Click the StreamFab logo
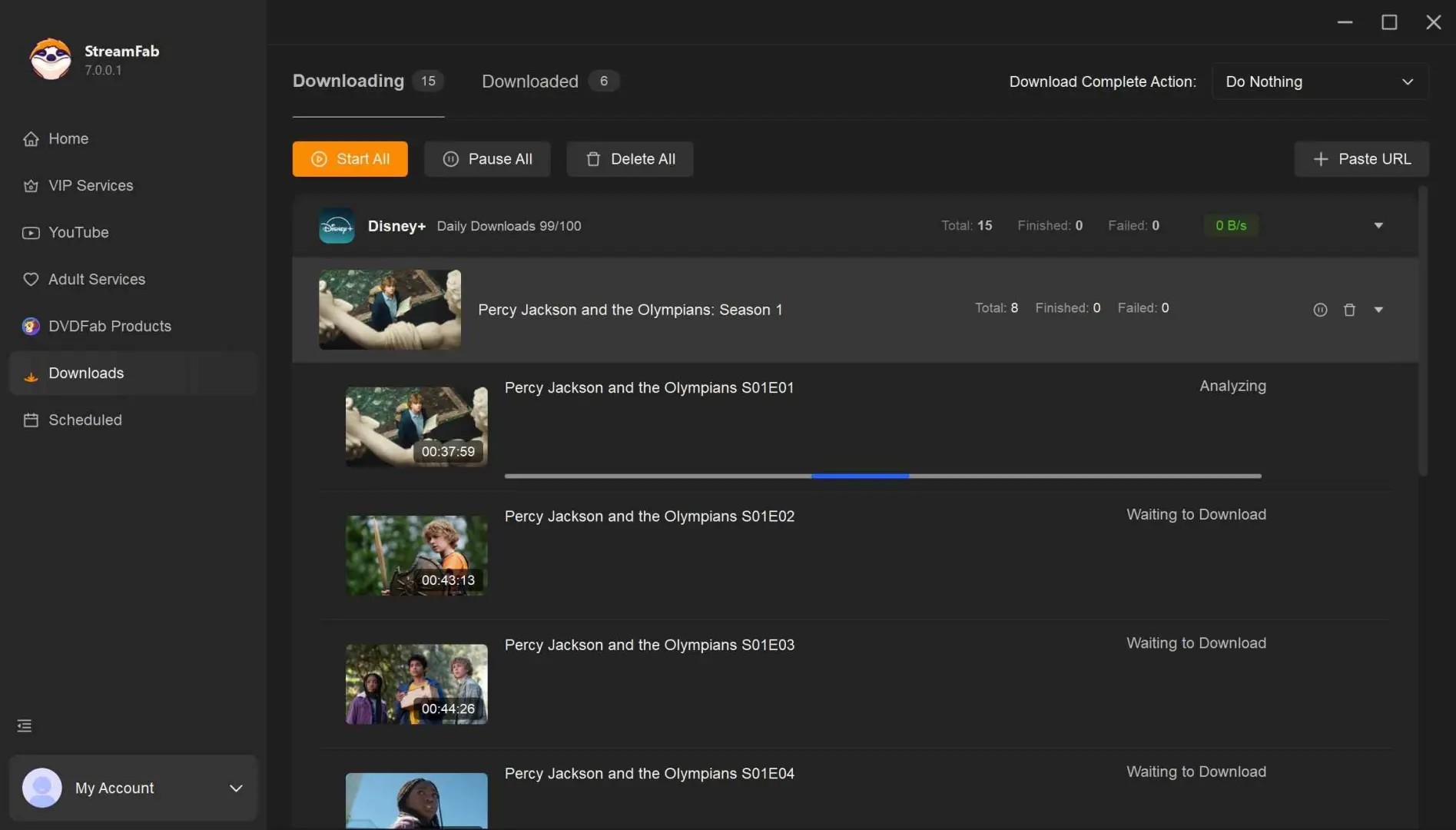 (x=50, y=58)
